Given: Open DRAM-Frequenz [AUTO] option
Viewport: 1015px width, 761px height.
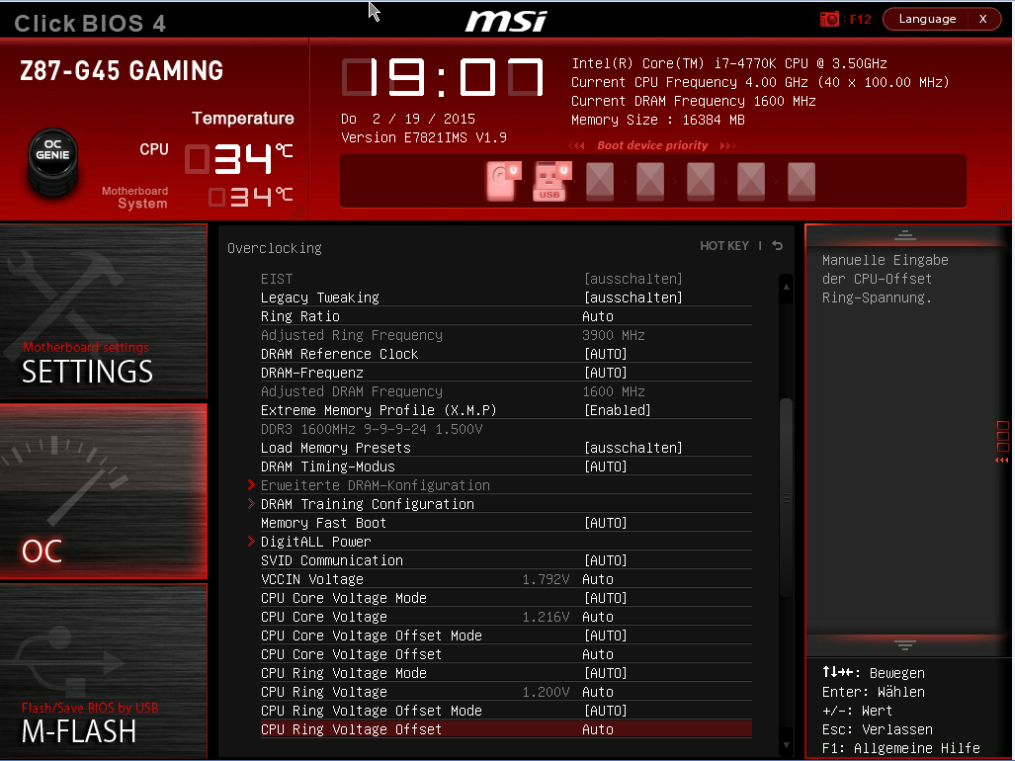Looking at the screenshot, I should 605,373.
